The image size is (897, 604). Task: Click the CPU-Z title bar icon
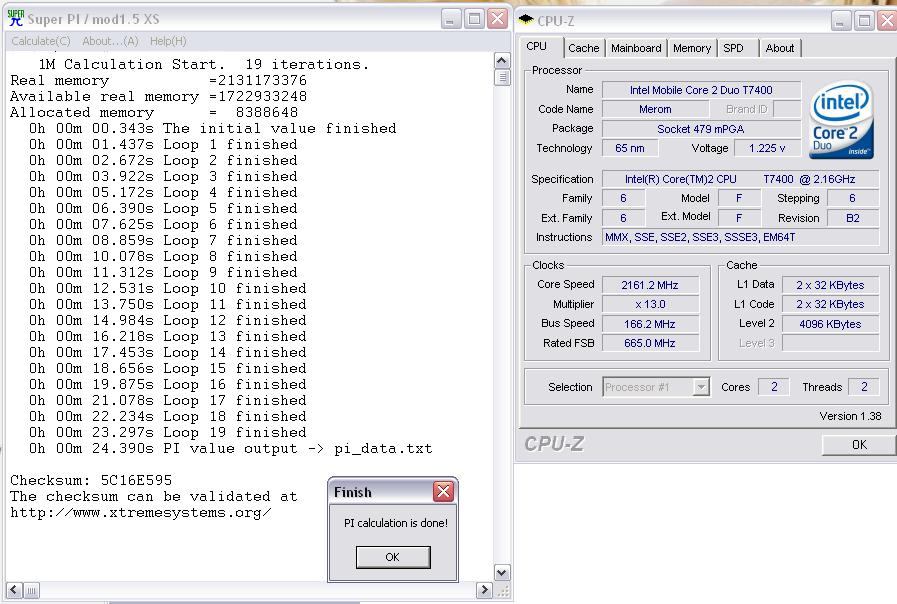(x=526, y=21)
